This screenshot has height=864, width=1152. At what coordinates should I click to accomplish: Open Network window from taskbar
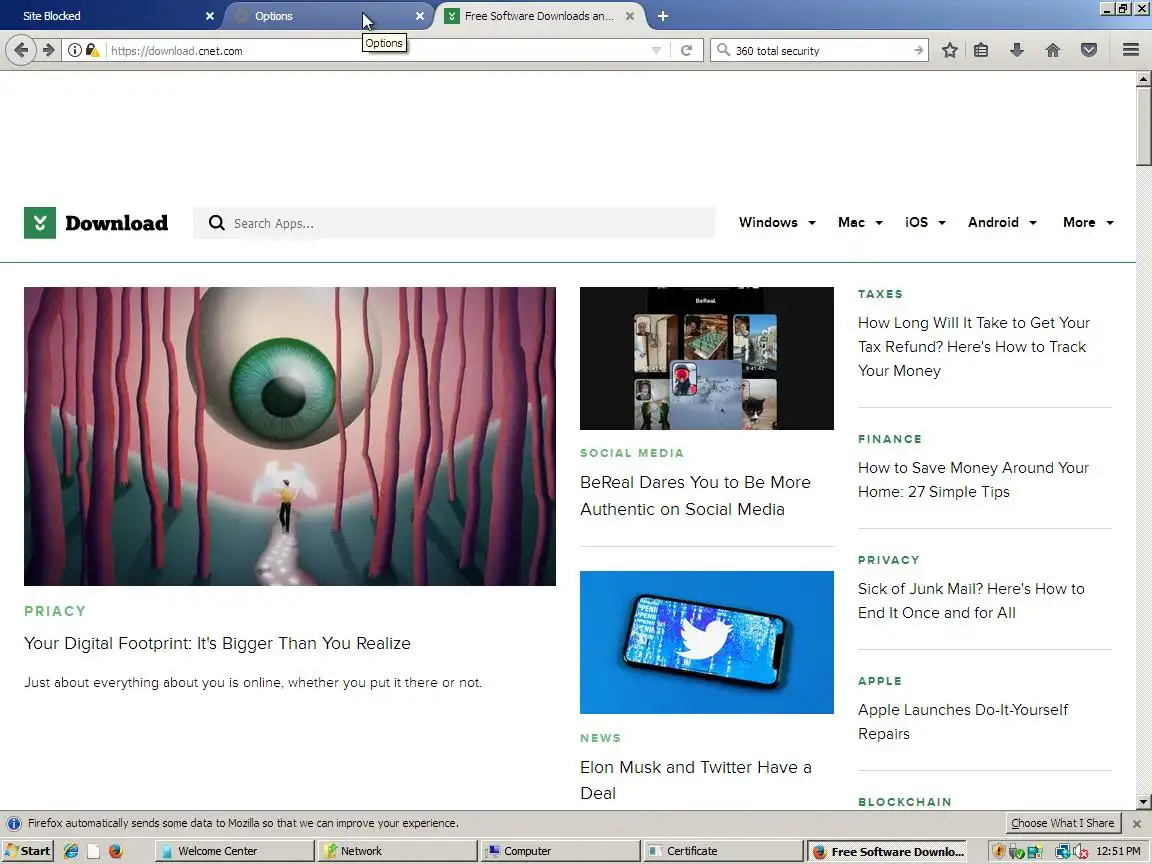[x=397, y=851]
